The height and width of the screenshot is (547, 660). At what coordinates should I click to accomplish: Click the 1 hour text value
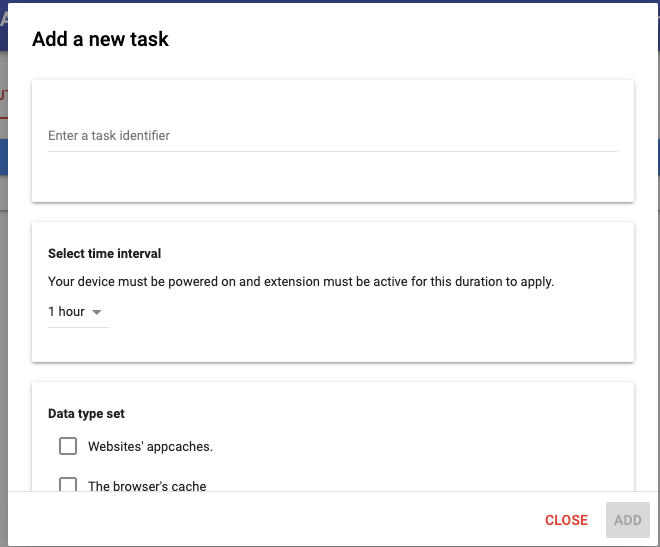click(66, 312)
